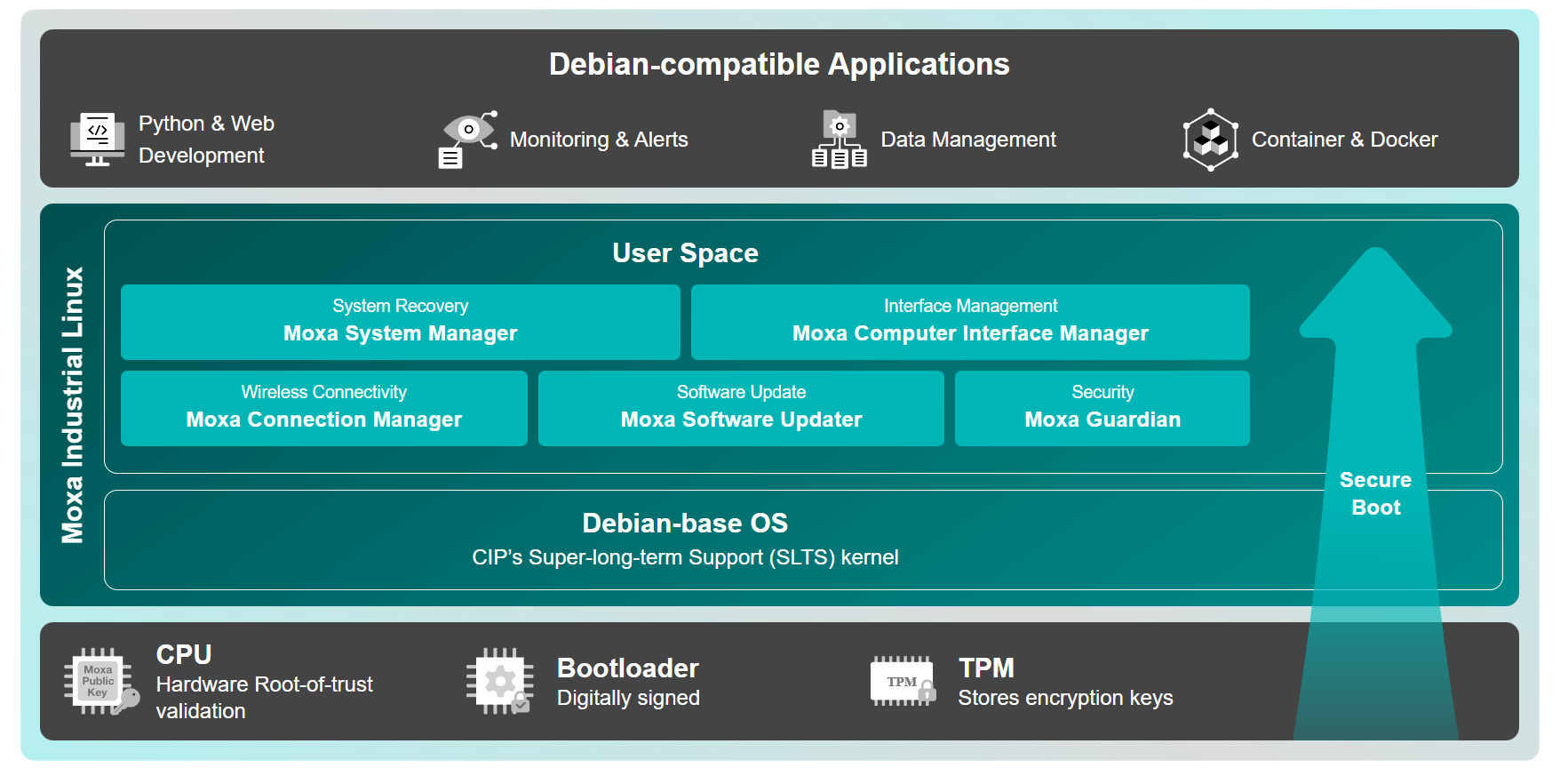The height and width of the screenshot is (776, 1568).
Task: Open the Moxa Connection Manager block
Action: point(323,408)
